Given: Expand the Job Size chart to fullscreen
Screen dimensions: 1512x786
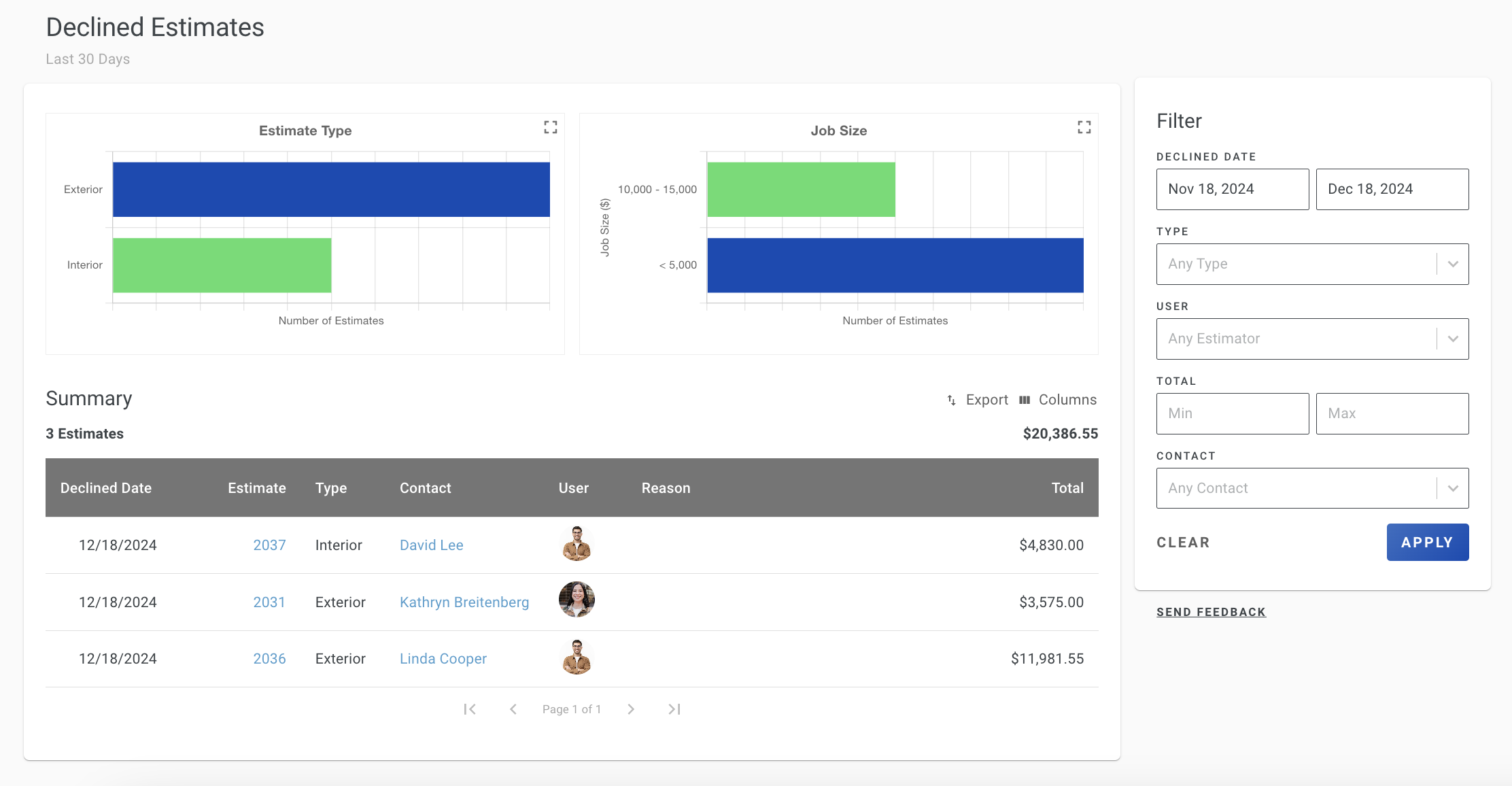Looking at the screenshot, I should [x=1084, y=127].
